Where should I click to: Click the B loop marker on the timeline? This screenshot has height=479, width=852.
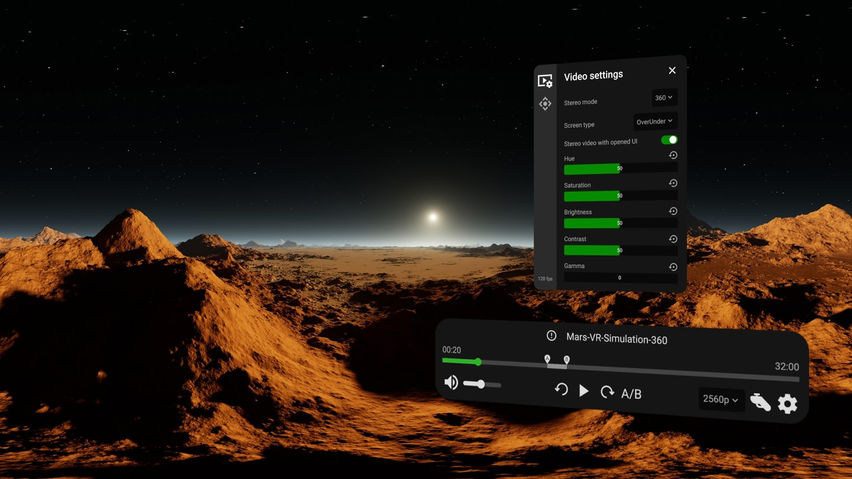tap(567, 360)
